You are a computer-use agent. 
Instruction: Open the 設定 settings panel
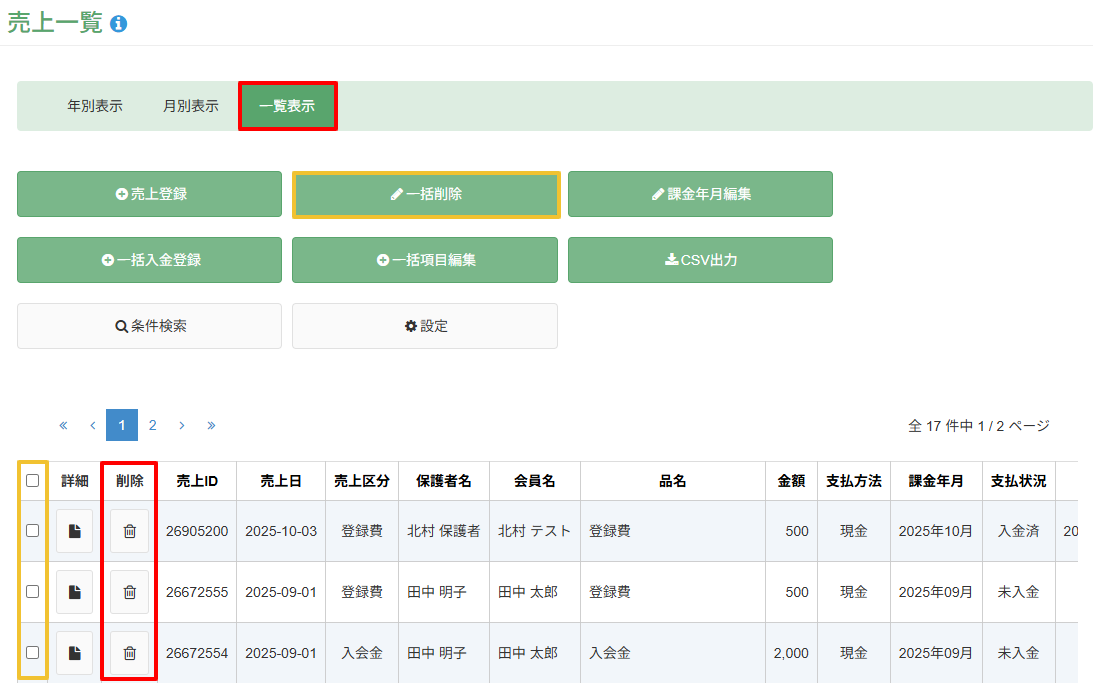coord(425,326)
